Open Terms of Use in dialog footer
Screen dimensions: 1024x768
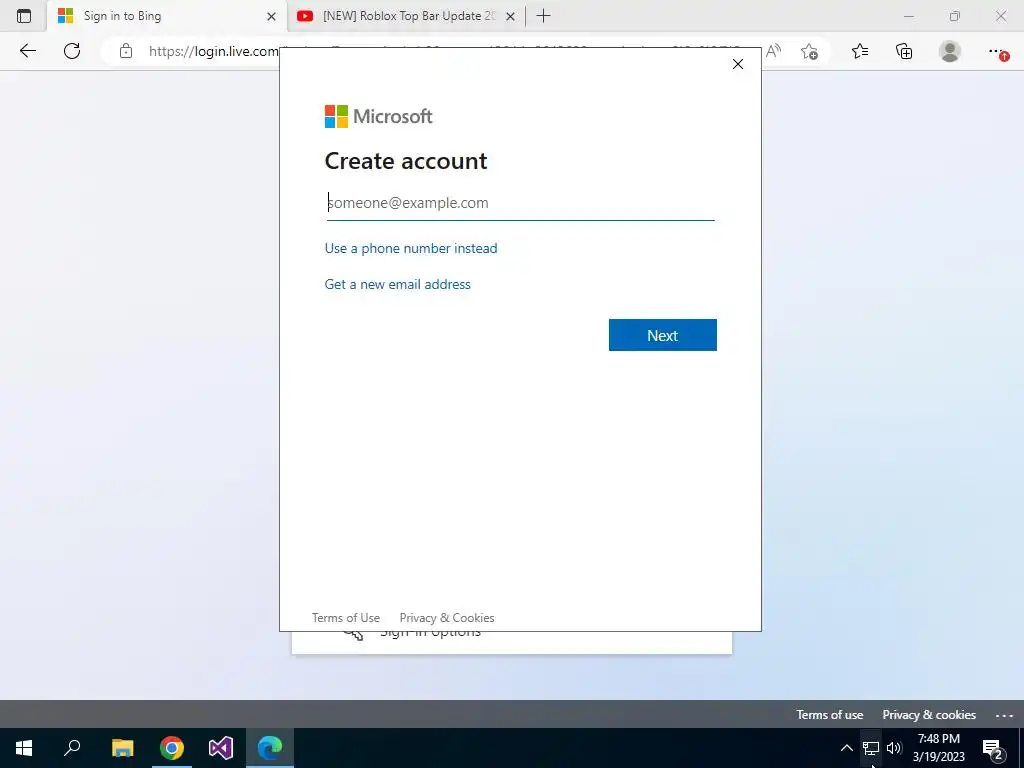pos(345,618)
